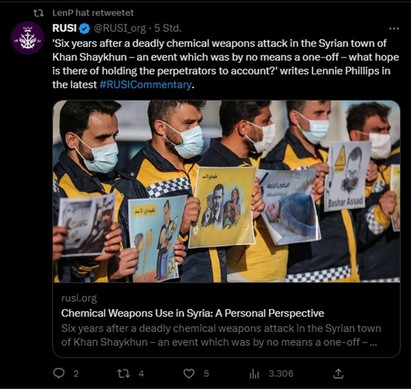411x389 pixels.
Task: Retweet using the arrows icon below the post
Action: point(124,373)
